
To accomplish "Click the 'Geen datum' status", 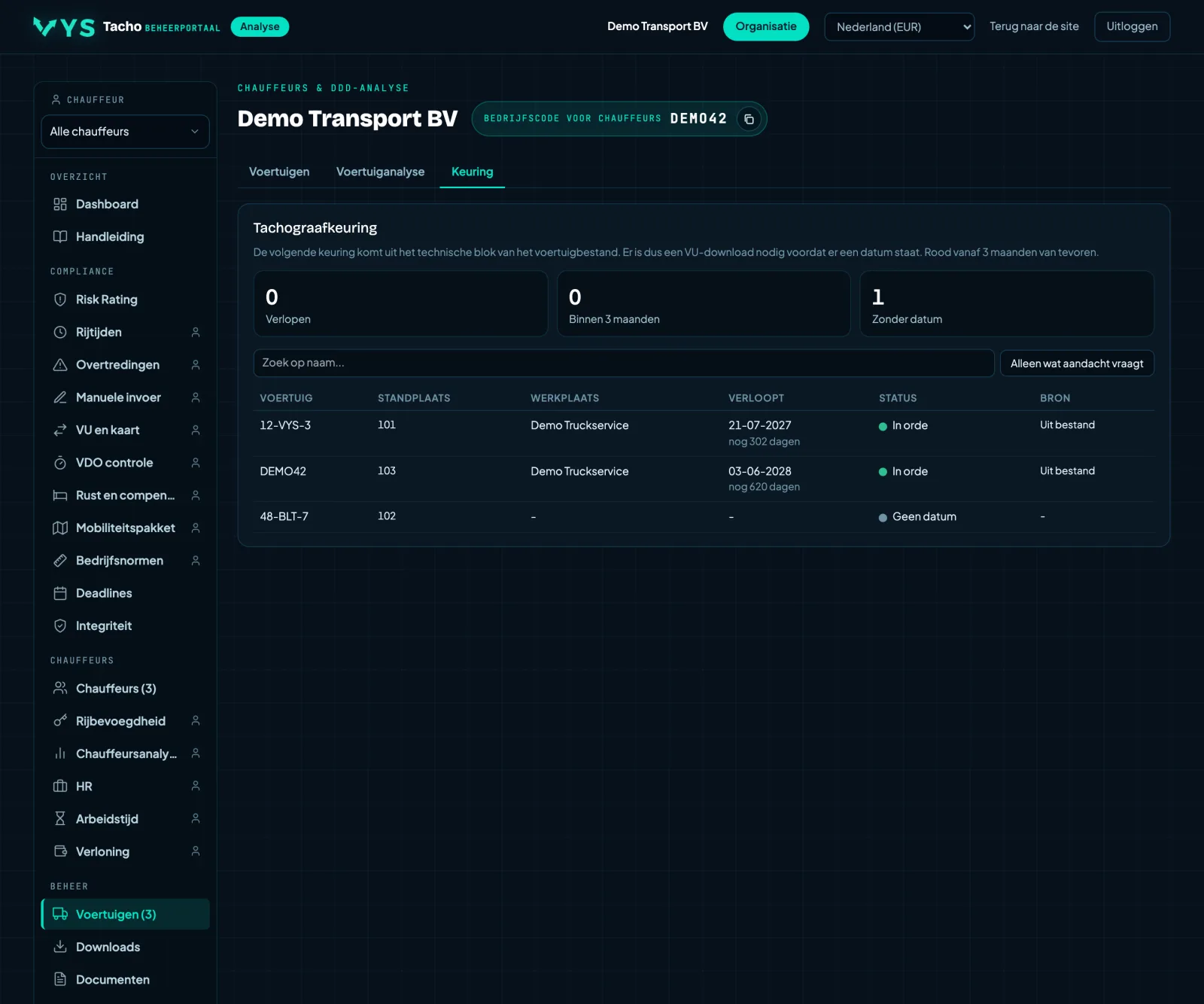I will click(x=917, y=517).
